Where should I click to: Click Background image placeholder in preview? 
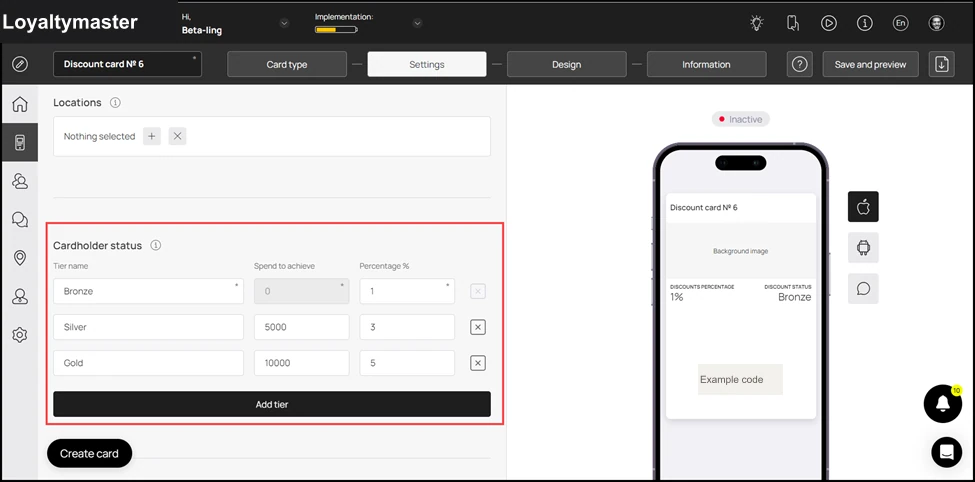click(x=741, y=251)
